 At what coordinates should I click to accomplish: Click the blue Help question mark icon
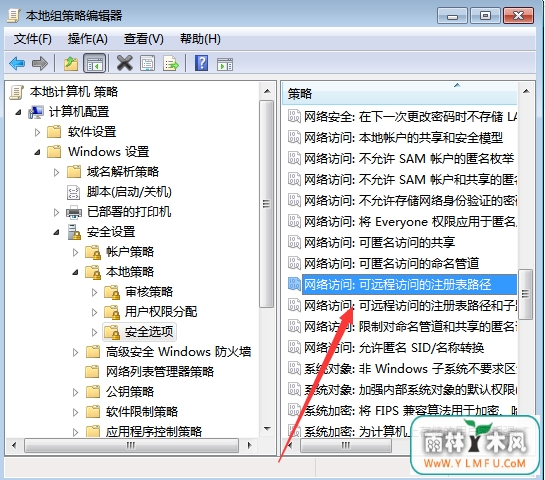pos(202,63)
